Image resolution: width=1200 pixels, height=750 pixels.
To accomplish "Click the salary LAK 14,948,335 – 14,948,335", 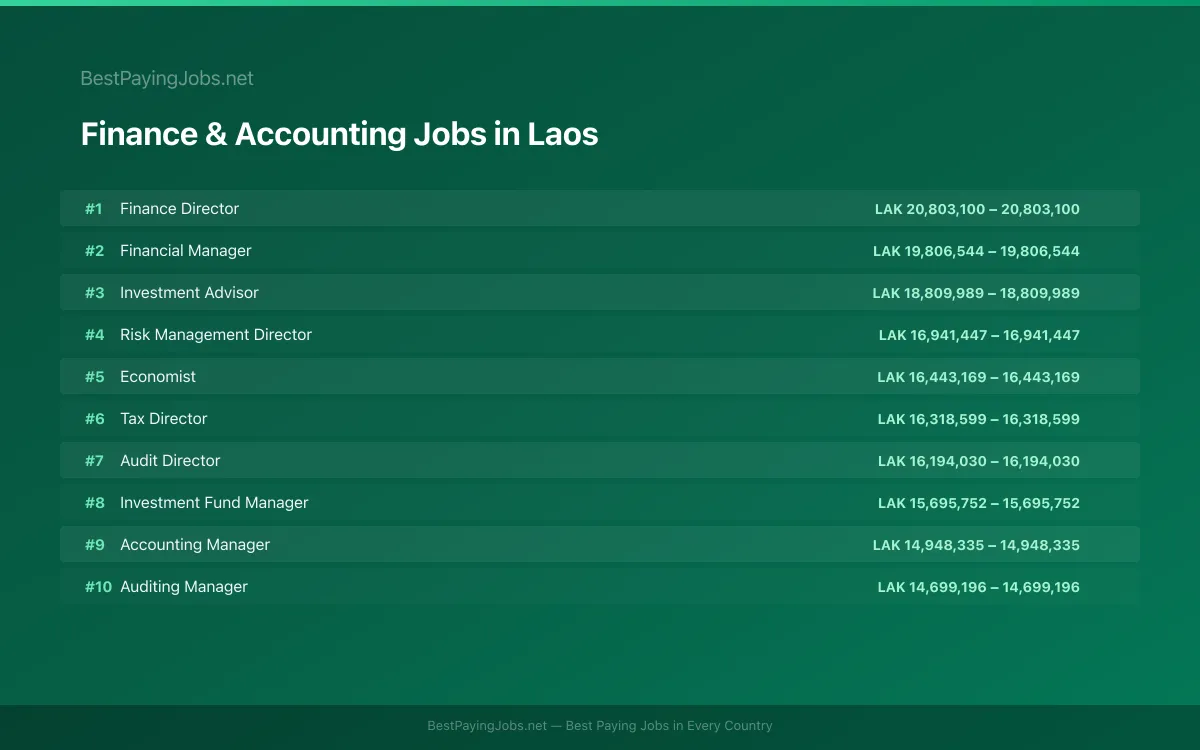I will click(976, 545).
